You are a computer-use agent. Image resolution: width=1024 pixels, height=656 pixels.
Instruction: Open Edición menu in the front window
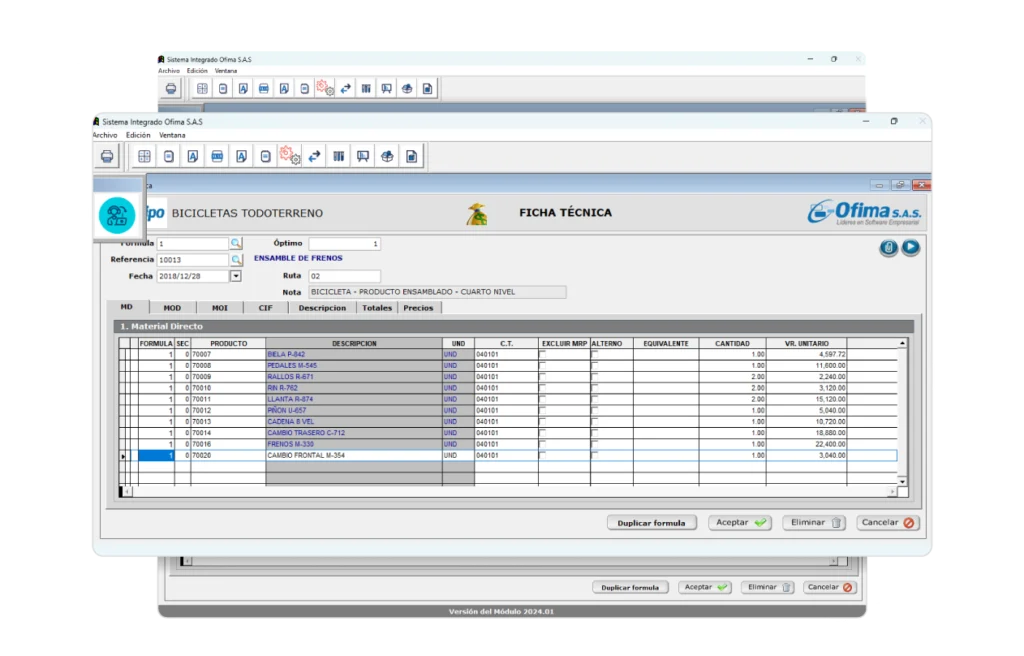tap(138, 135)
